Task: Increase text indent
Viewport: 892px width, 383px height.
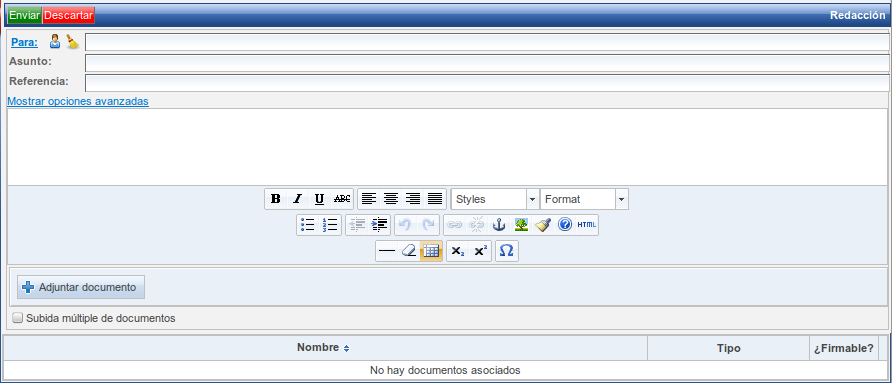Action: point(379,225)
